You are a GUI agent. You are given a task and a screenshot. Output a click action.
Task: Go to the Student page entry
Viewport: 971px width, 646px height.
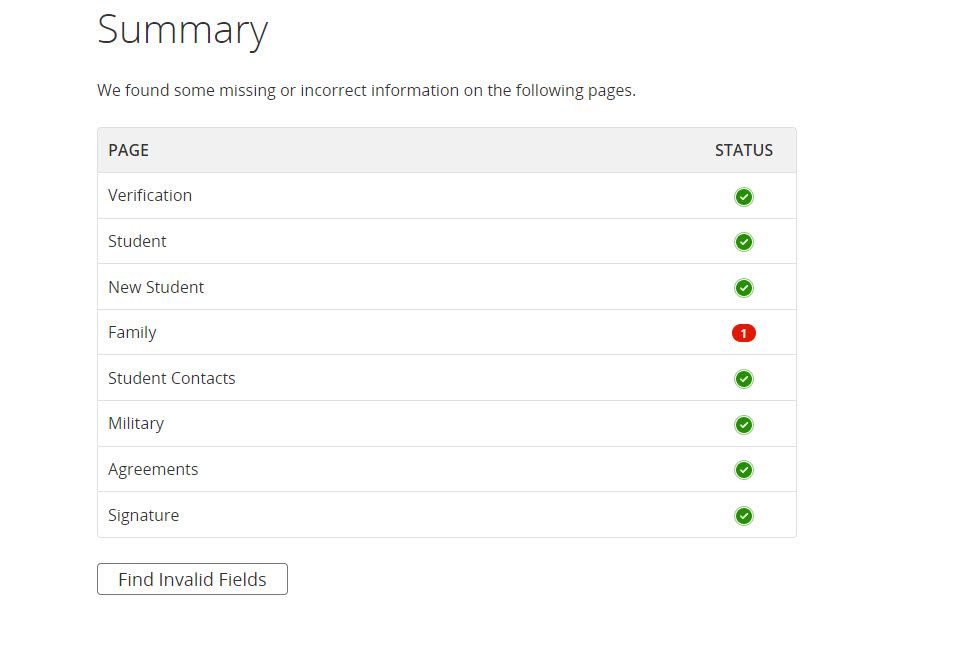point(137,241)
